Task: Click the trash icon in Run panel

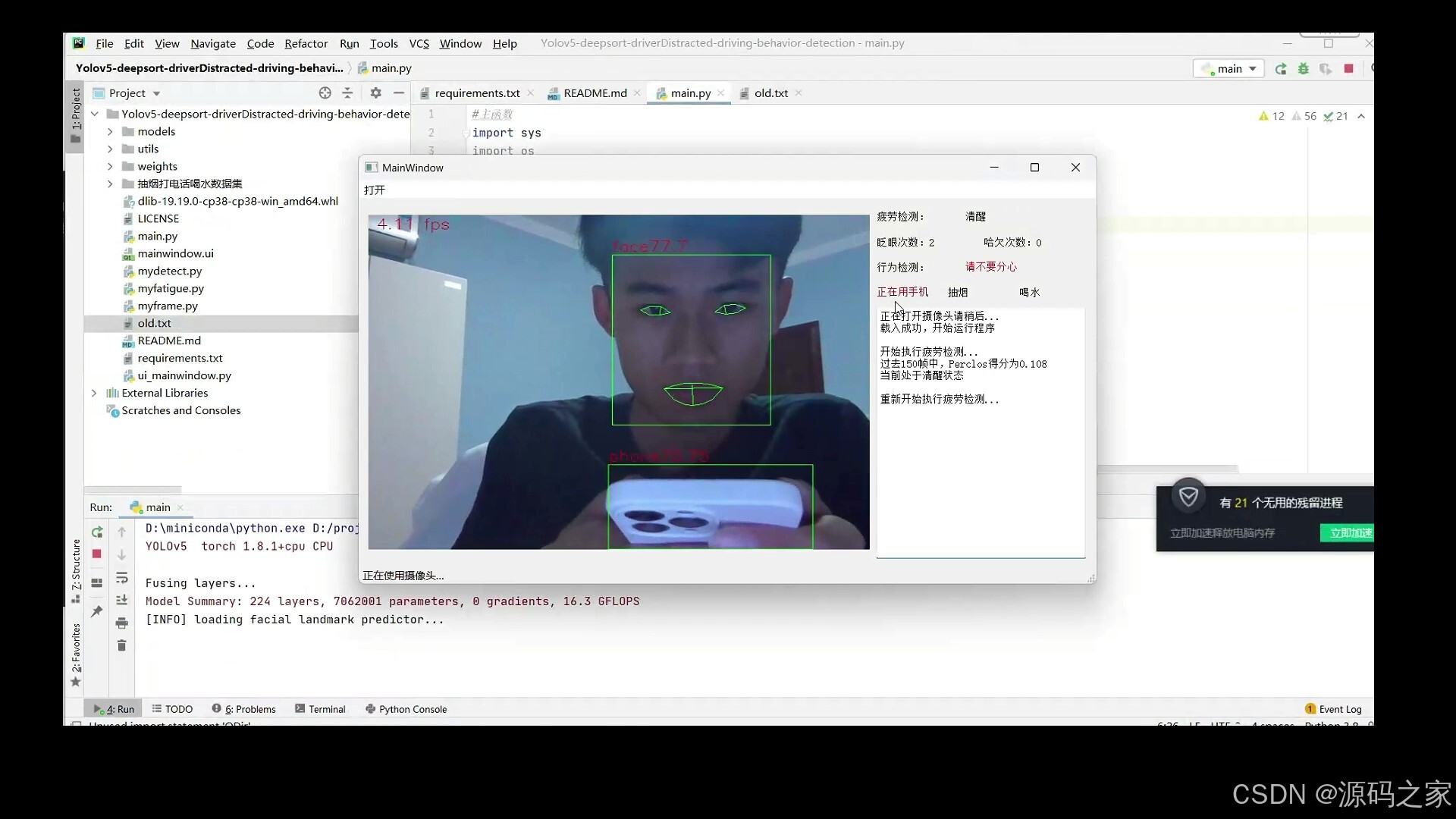Action: click(121, 645)
